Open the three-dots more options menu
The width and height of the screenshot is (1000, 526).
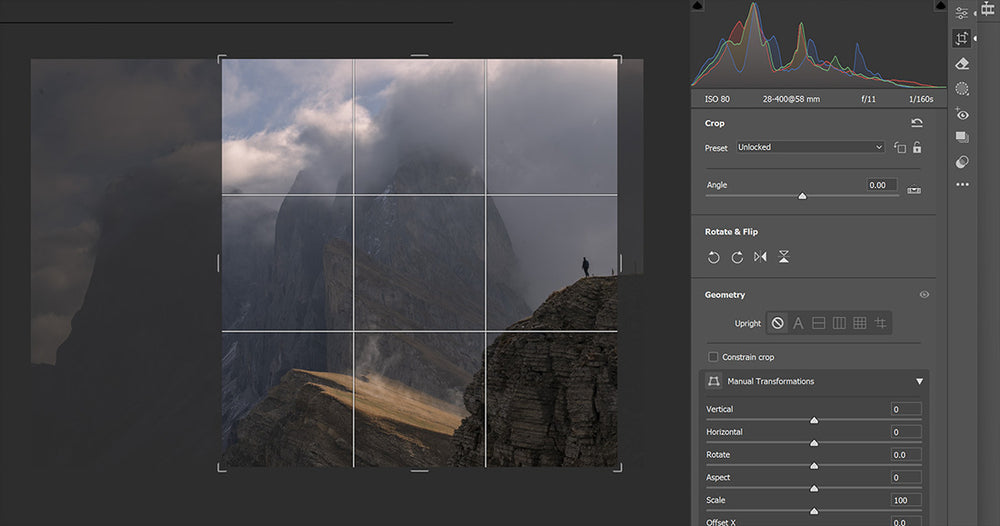(962, 185)
